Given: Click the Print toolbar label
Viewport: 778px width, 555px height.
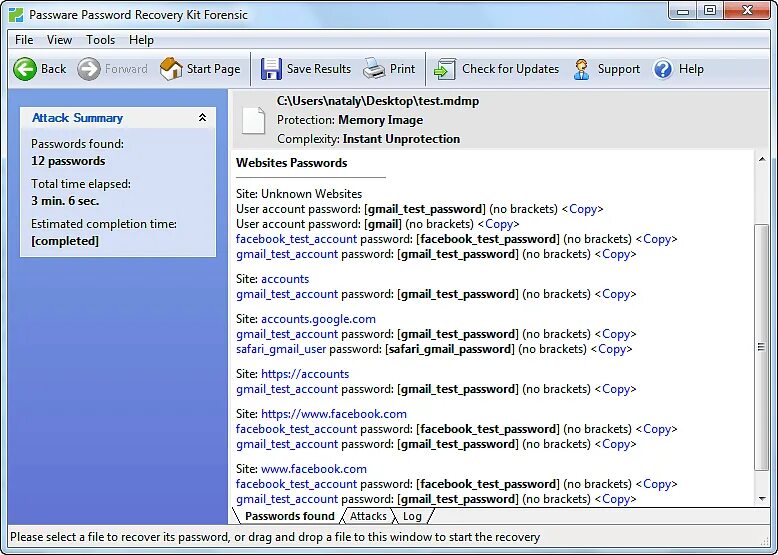Looking at the screenshot, I should coord(402,69).
